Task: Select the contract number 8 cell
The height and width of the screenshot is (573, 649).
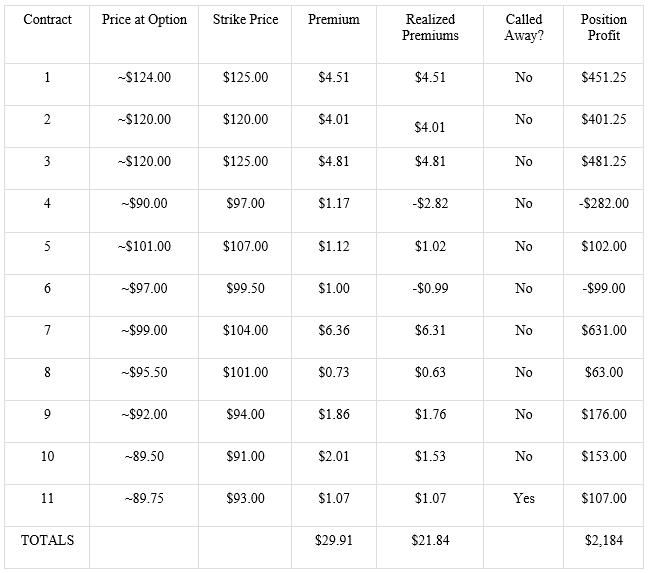Action: (x=47, y=372)
